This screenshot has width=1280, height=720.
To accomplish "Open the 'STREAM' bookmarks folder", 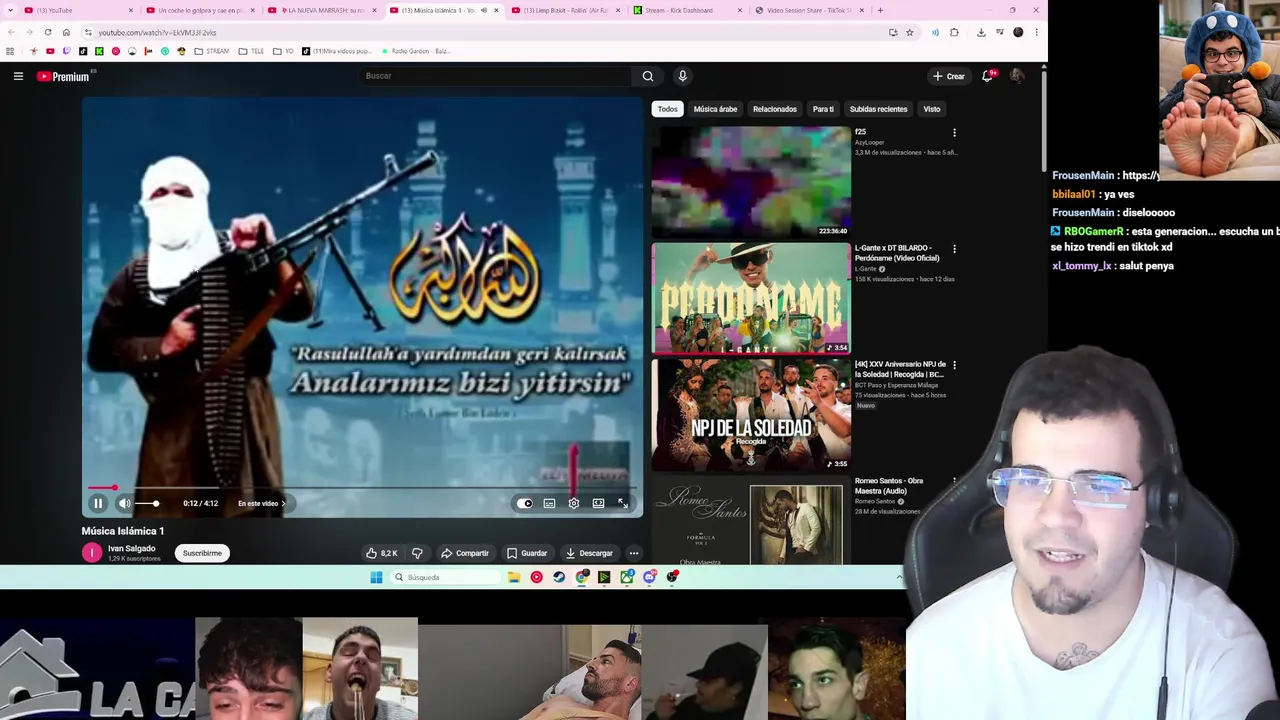I will 211,51.
